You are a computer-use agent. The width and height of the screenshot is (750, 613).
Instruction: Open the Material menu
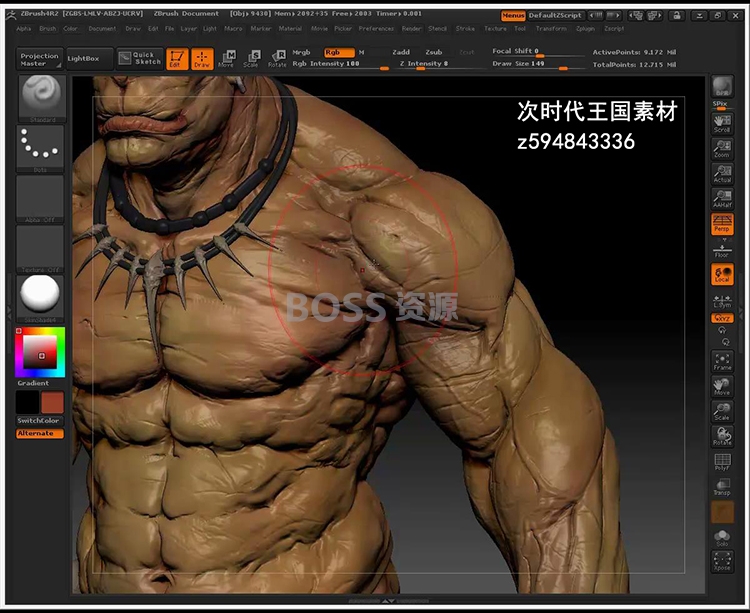click(290, 29)
